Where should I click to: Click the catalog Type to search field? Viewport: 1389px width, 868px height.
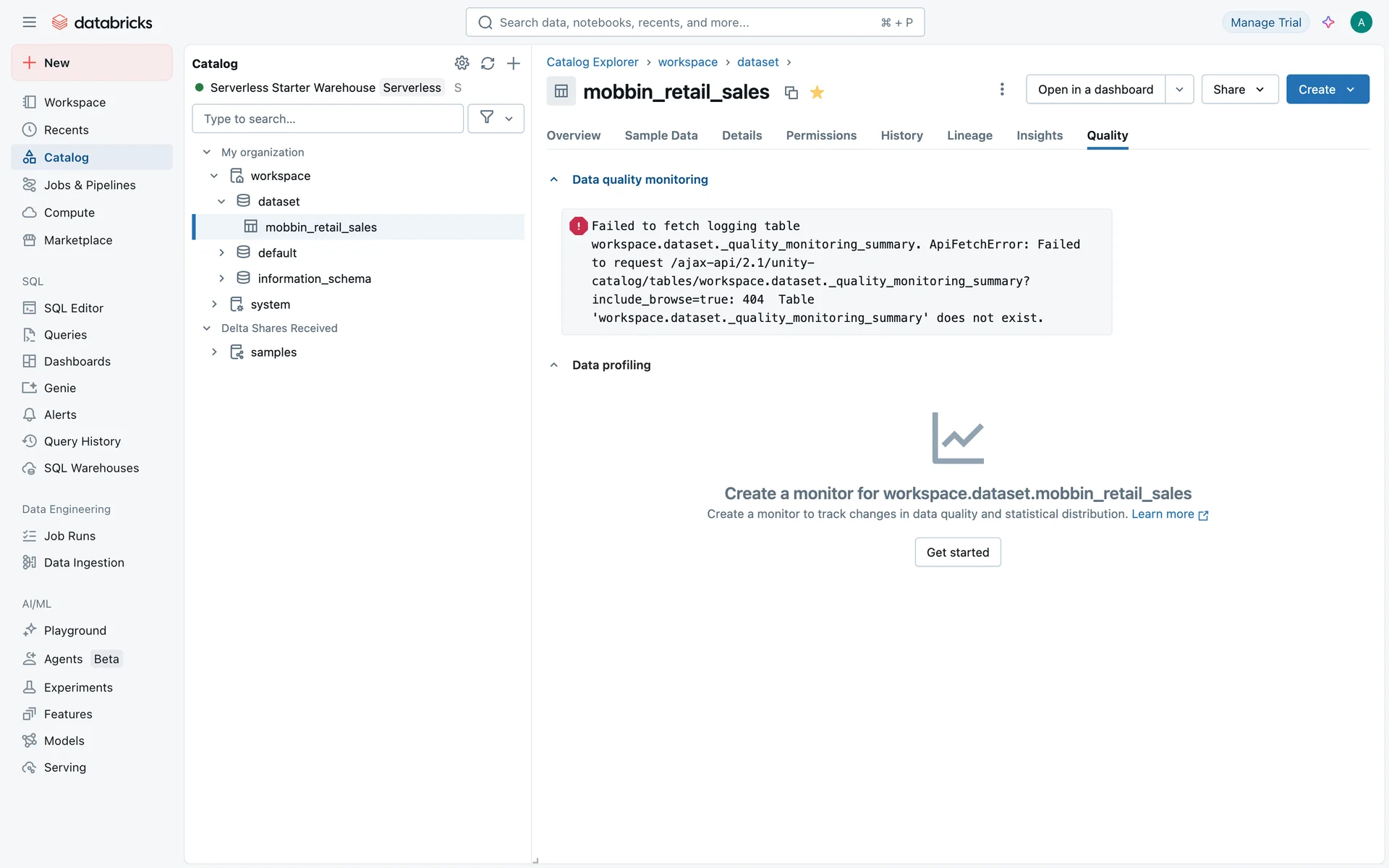click(x=328, y=119)
